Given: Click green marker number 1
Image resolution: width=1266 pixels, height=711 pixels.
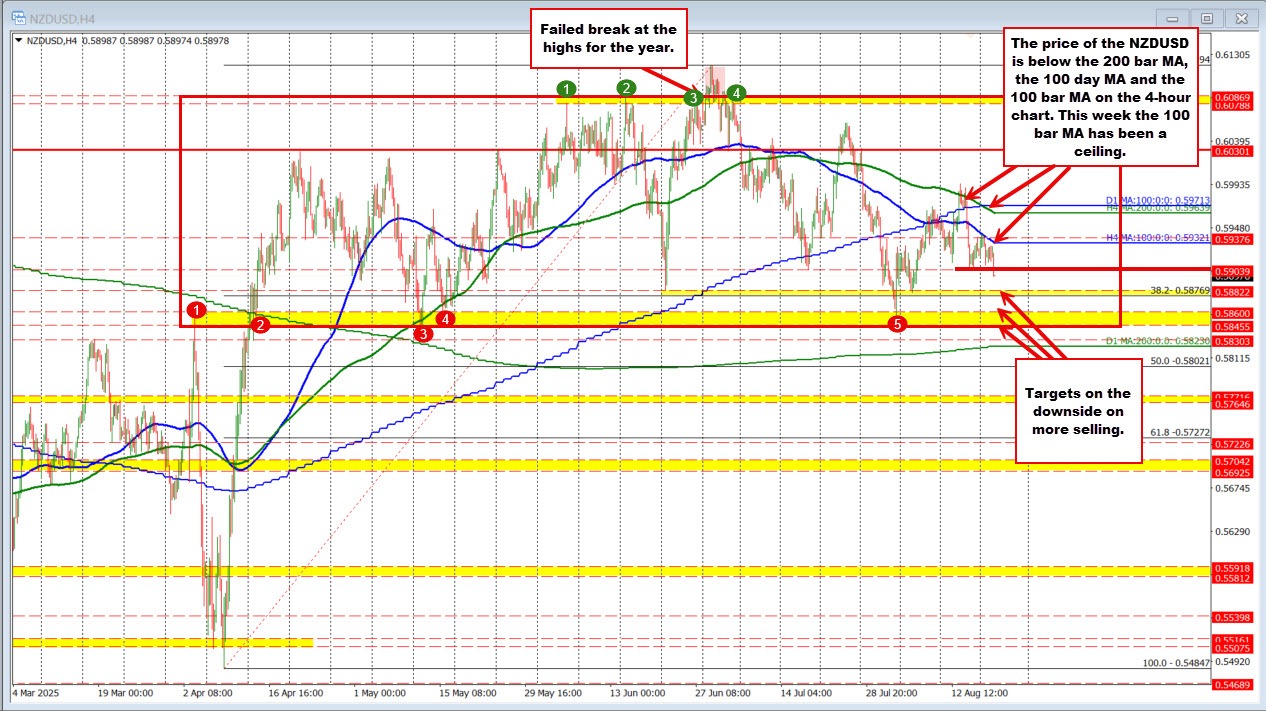Looking at the screenshot, I should (x=567, y=90).
